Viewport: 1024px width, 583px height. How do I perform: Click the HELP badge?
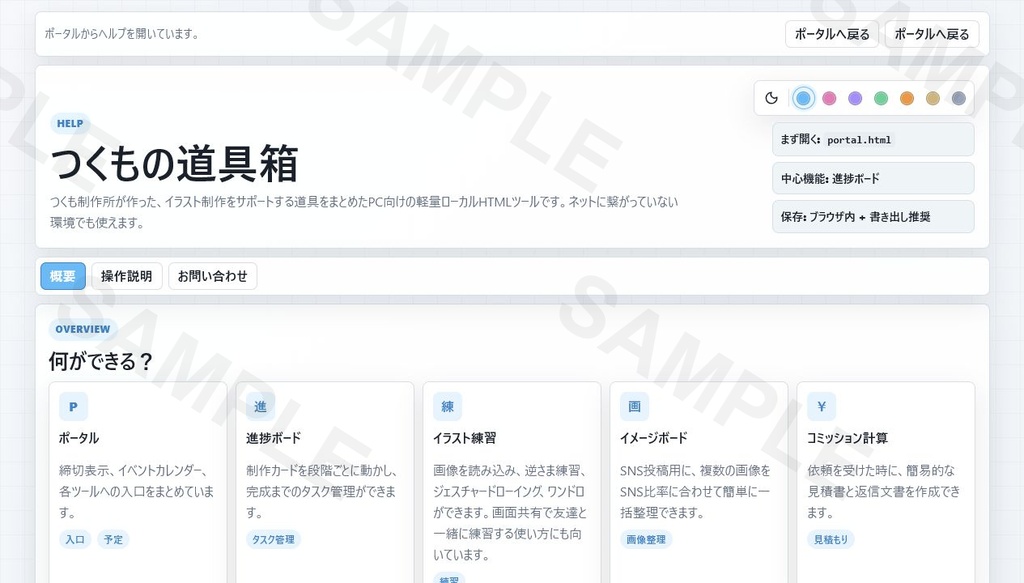coord(70,123)
